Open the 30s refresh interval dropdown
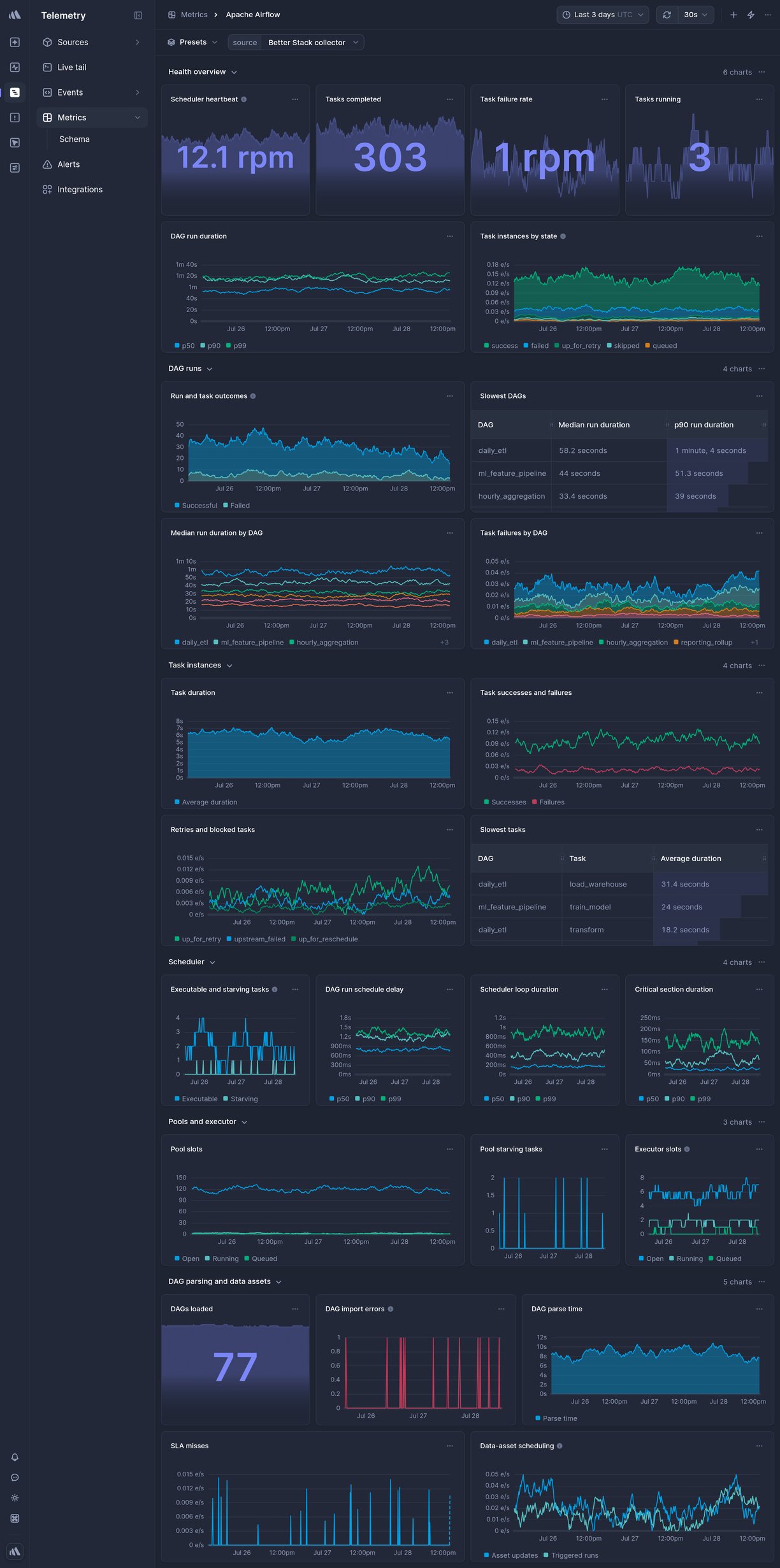This screenshot has height=1568, width=780. click(x=695, y=15)
